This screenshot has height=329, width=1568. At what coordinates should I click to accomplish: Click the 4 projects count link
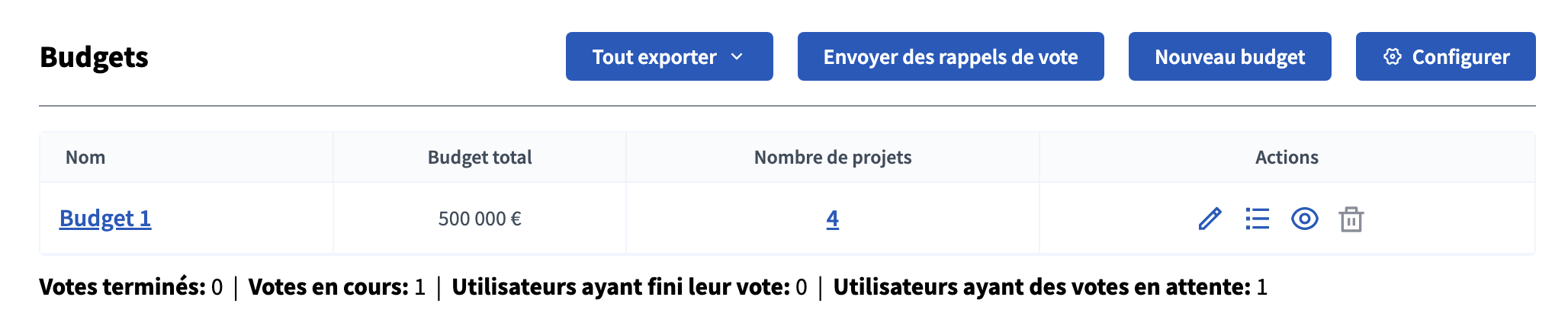pyautogui.click(x=832, y=219)
